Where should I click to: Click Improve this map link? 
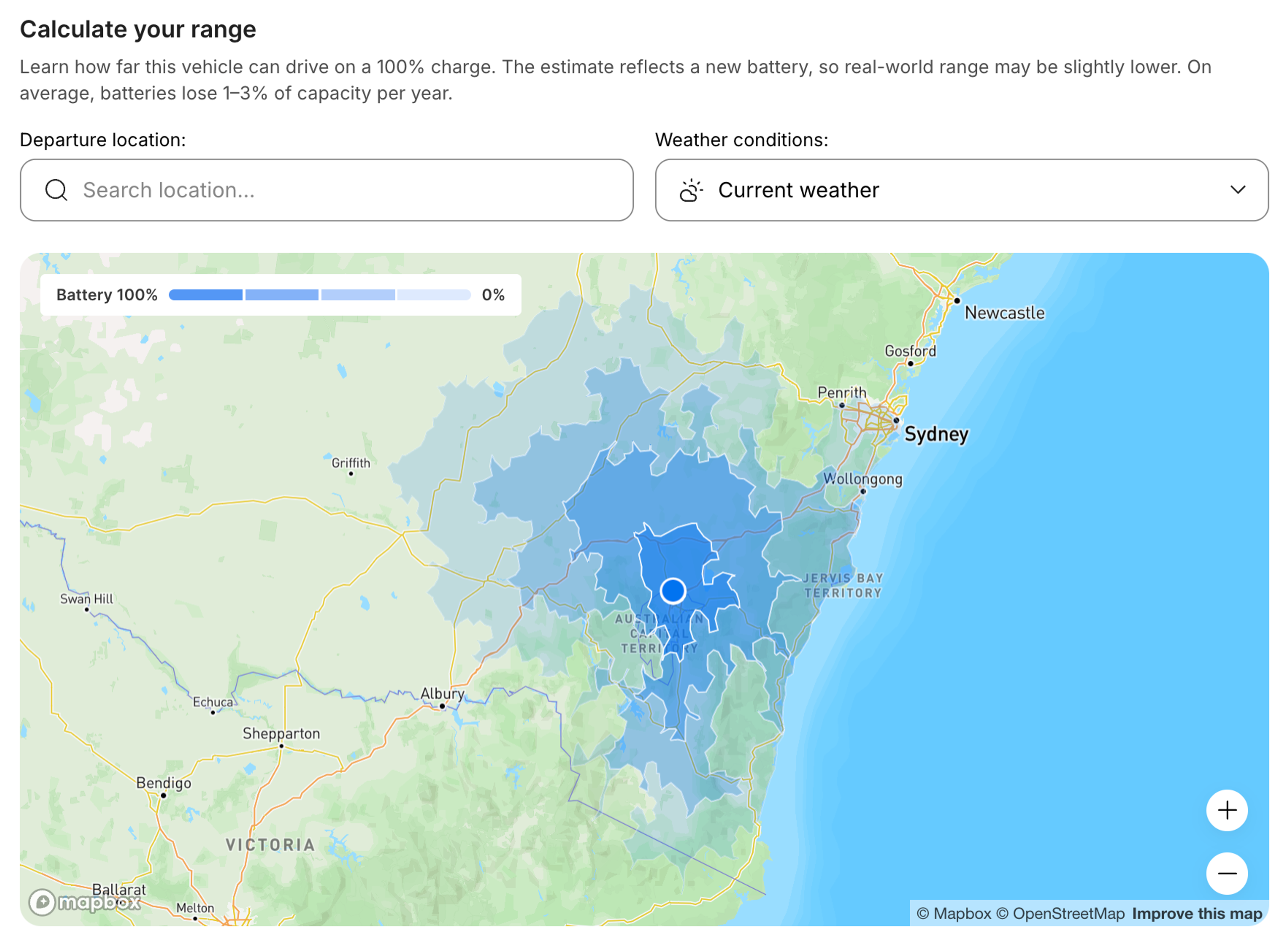(1196, 914)
